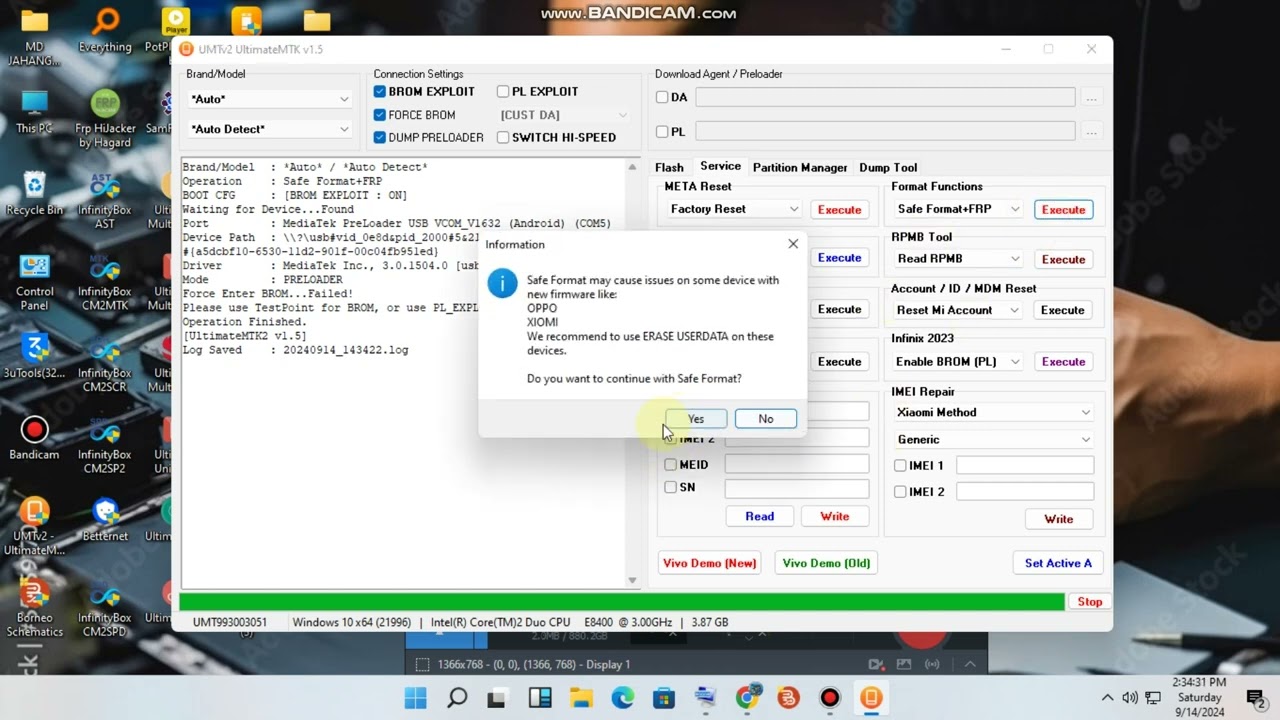Viewport: 1280px width, 720px height.
Task: Click Write button next to Read
Action: tap(835, 516)
